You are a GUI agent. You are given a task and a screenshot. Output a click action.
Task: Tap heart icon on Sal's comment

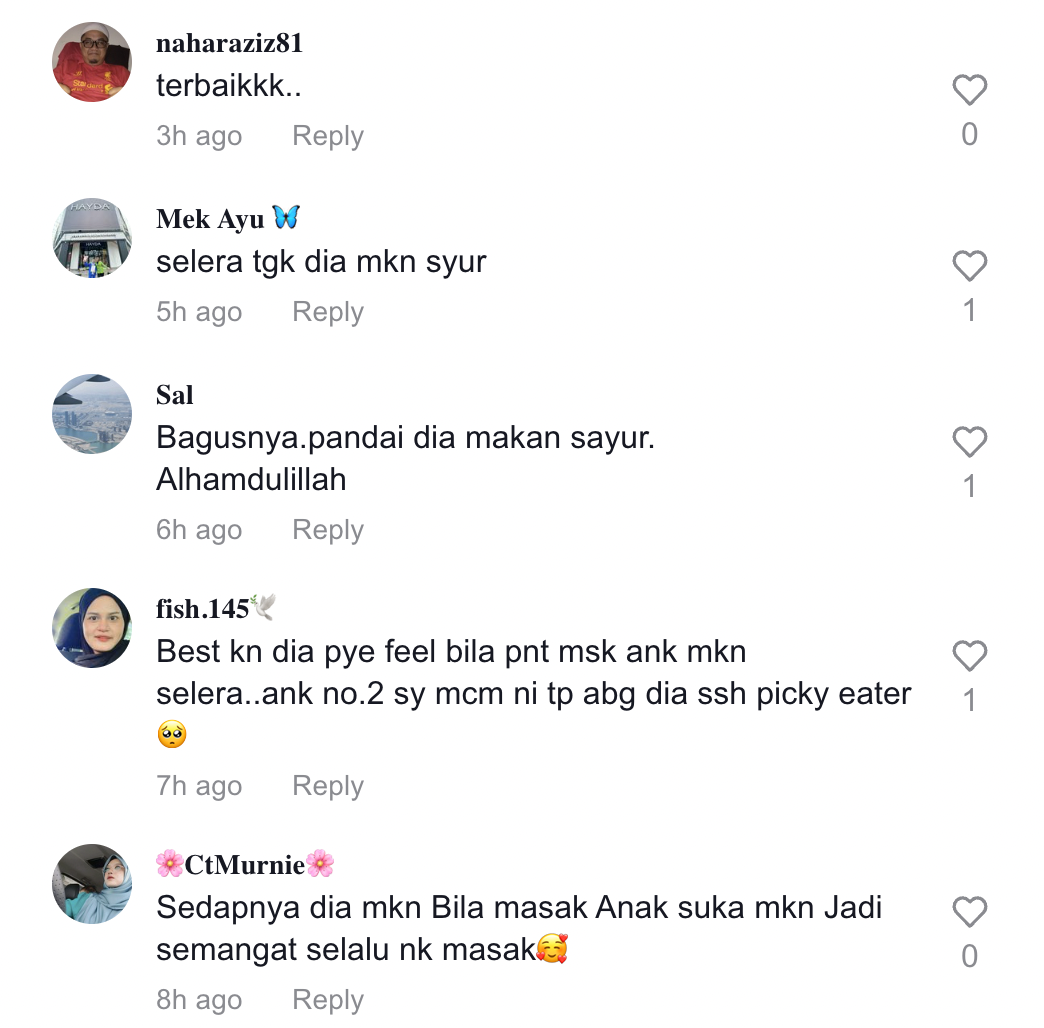(969, 441)
